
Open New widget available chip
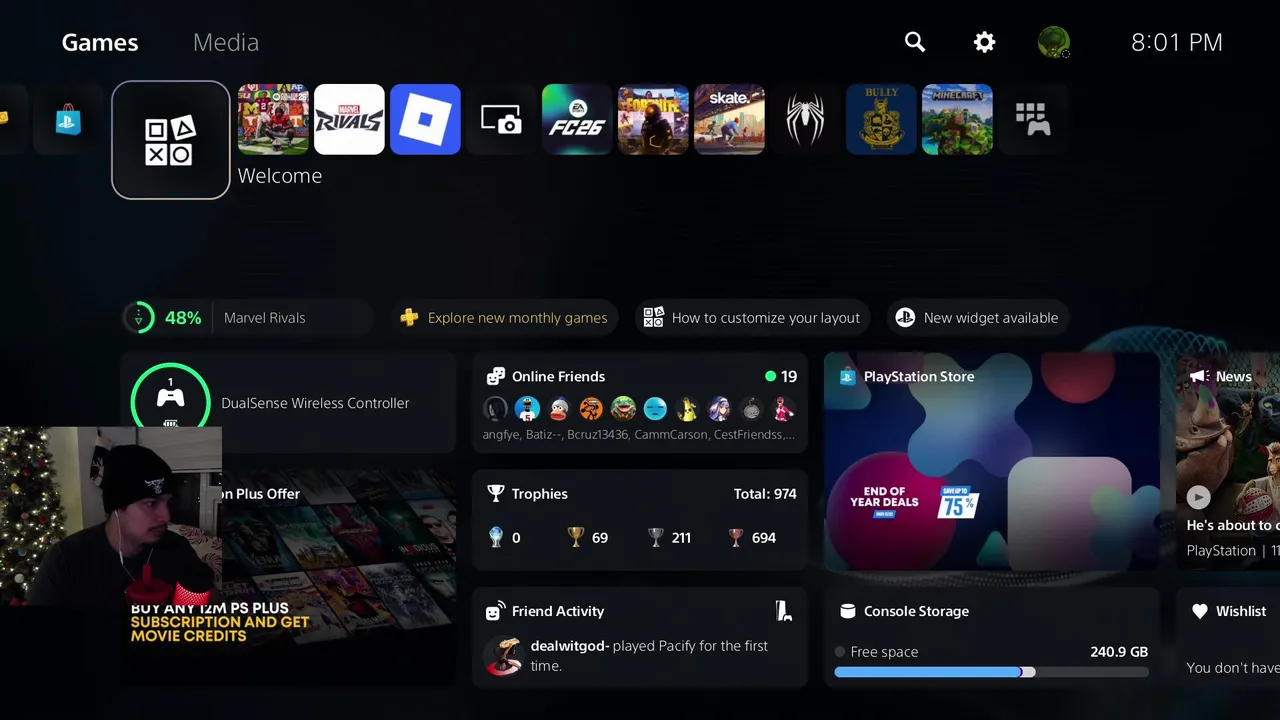[x=977, y=318]
